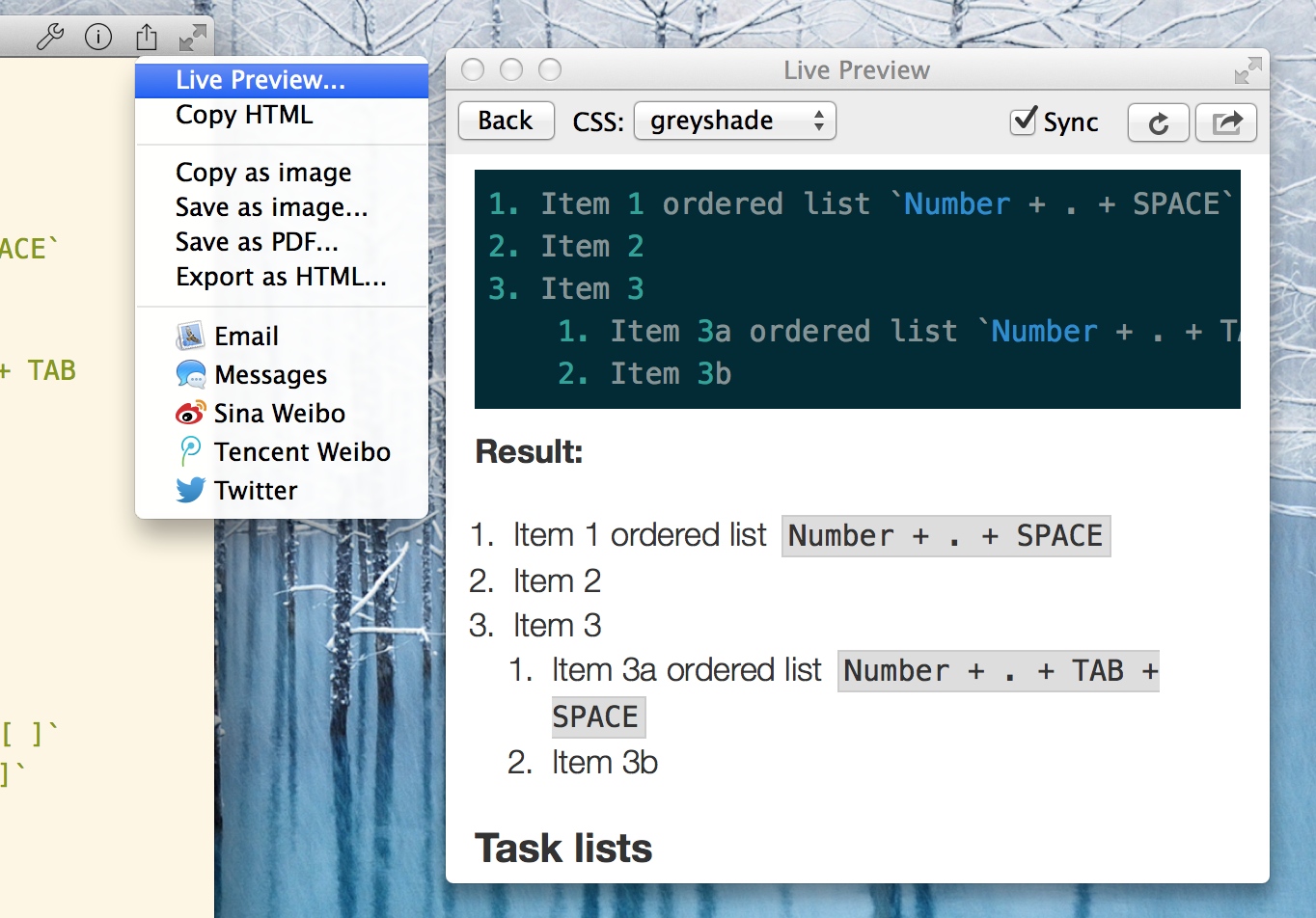Click the export arrow button in Live Preview
Image resolution: width=1316 pixels, height=918 pixels.
[x=1226, y=122]
